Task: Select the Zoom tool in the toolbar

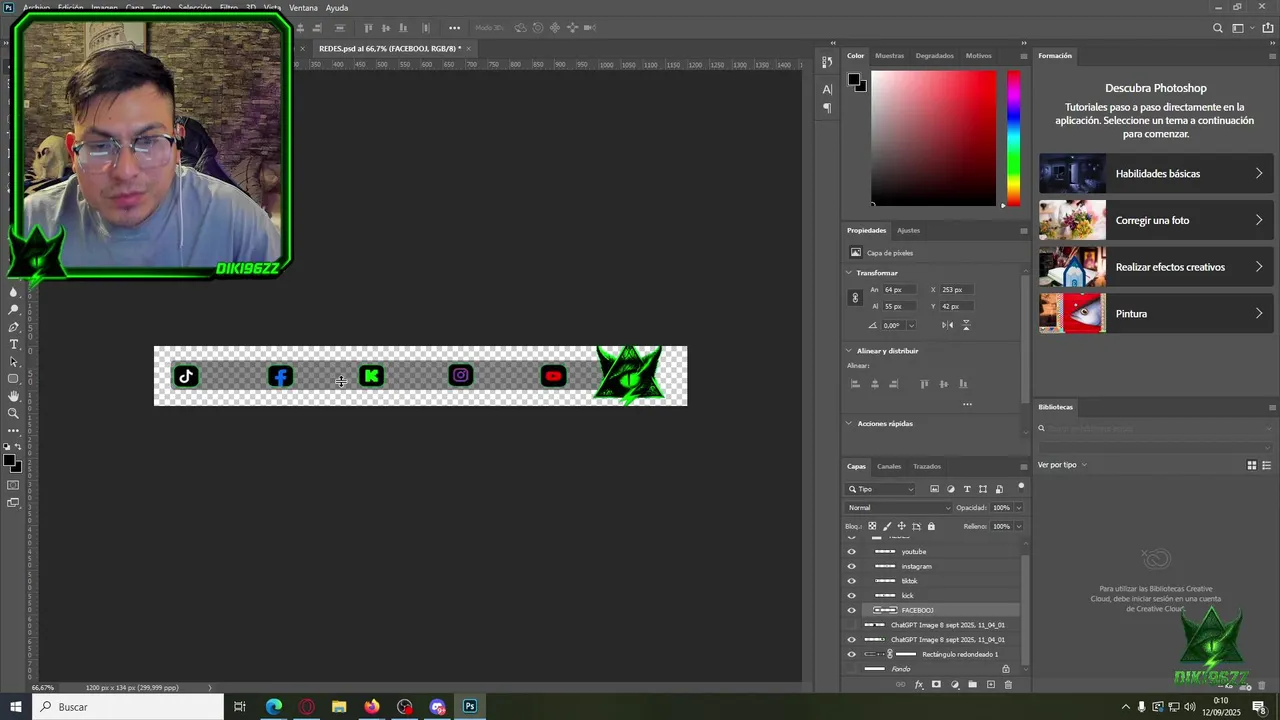Action: pyautogui.click(x=13, y=413)
